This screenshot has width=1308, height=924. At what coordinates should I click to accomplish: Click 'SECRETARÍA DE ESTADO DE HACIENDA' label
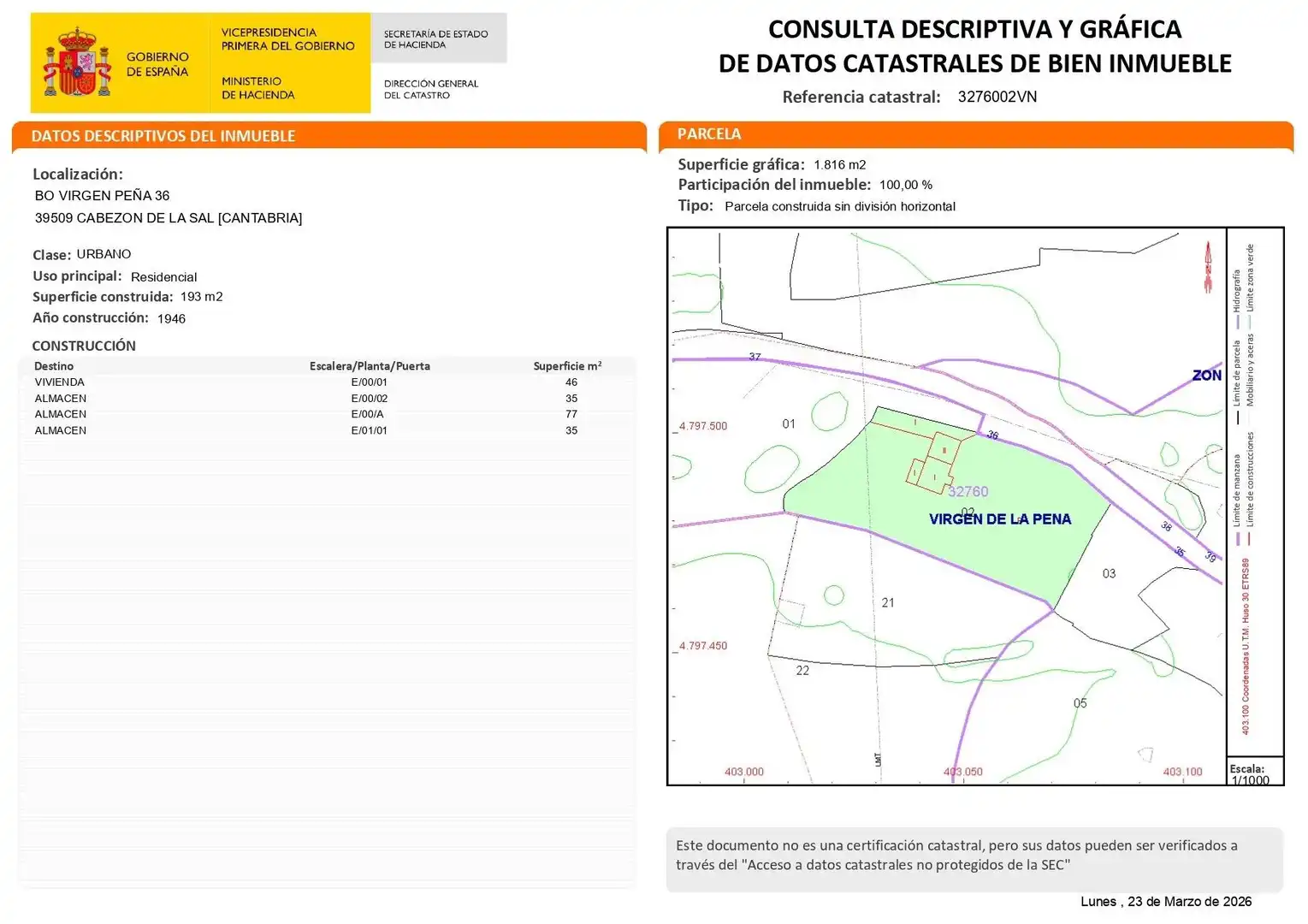click(x=435, y=39)
